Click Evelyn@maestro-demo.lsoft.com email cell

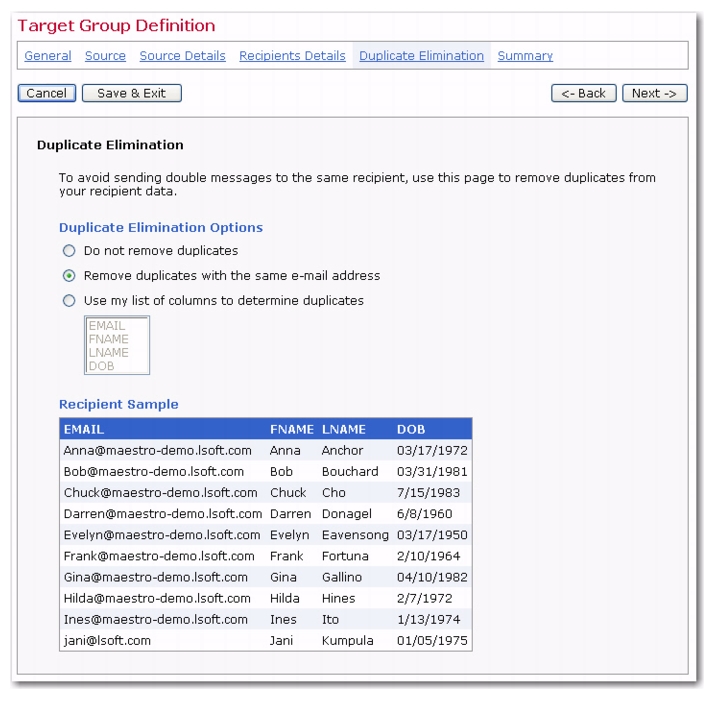(x=162, y=535)
